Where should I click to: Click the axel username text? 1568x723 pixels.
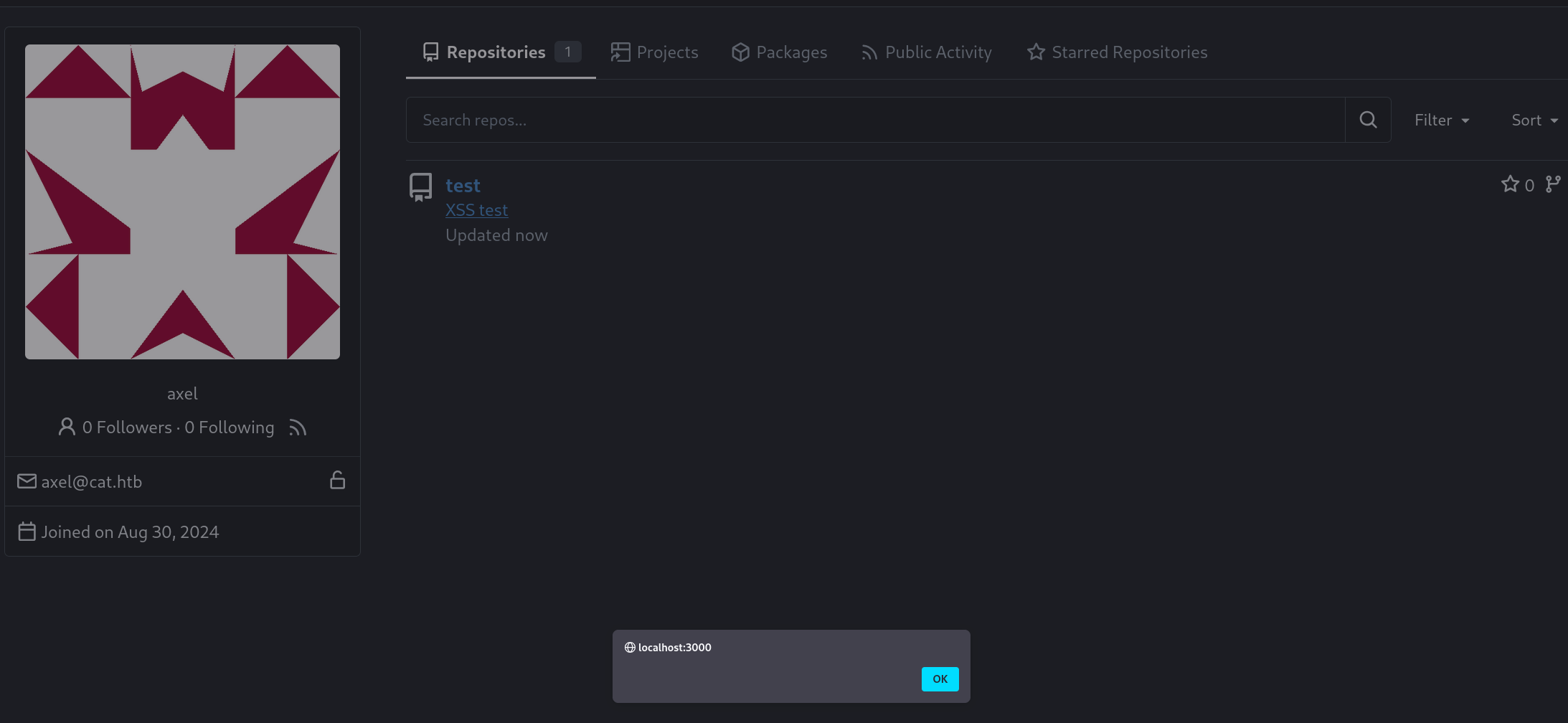pos(182,394)
